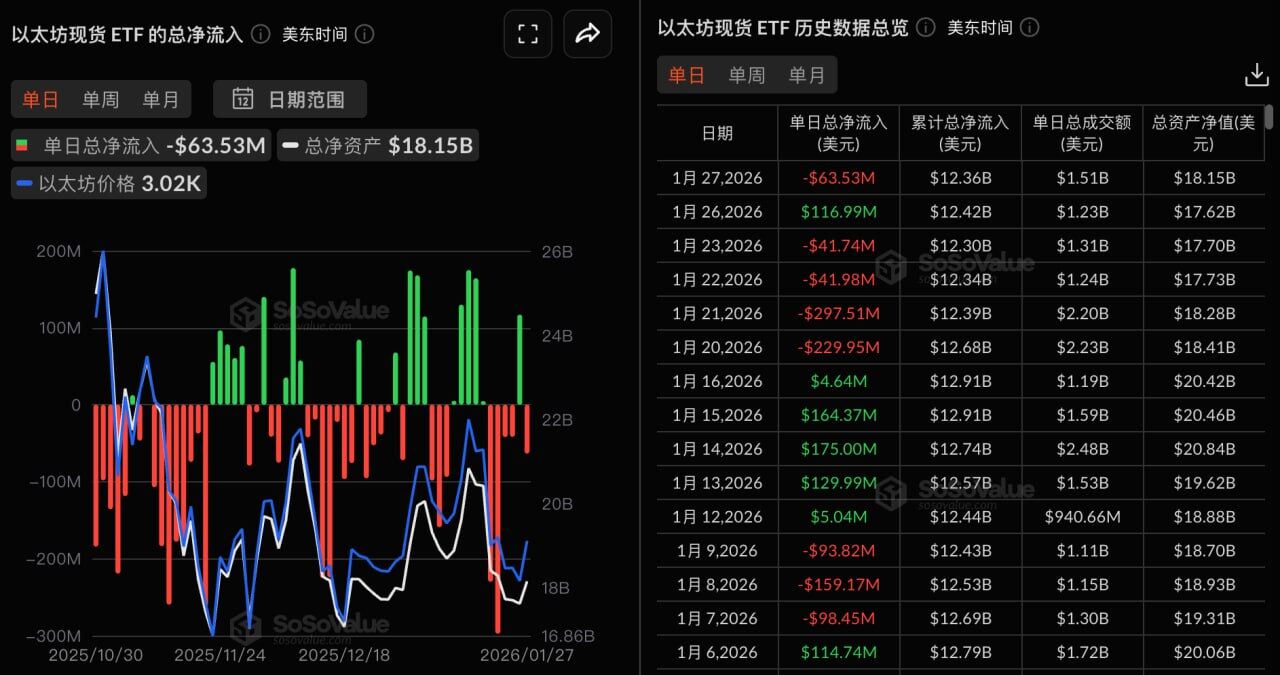This screenshot has width=1280, height=675.
Task: Click the blue 以太坊价格 color line swatch
Action: tap(25, 184)
